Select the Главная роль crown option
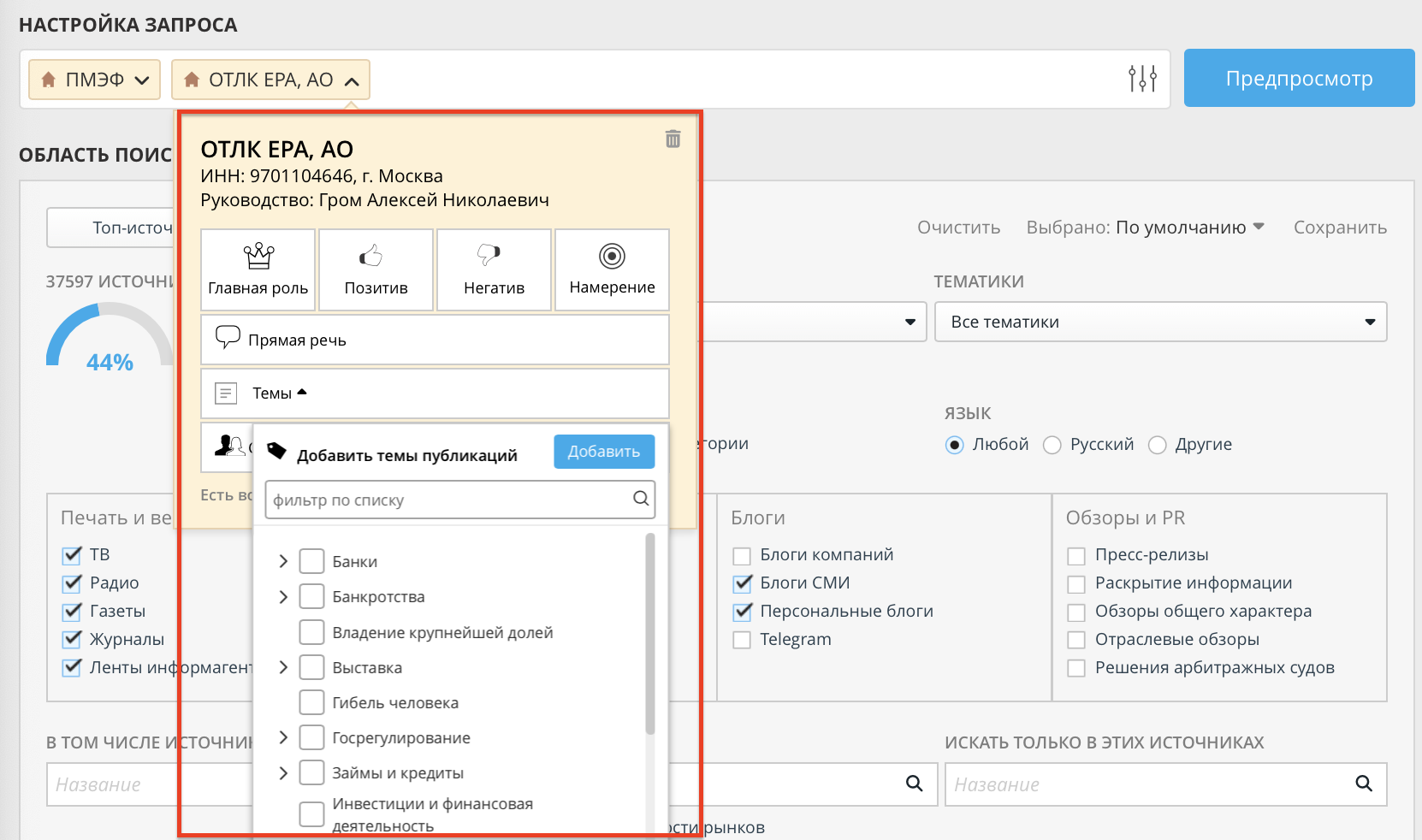This screenshot has width=1422, height=840. pyautogui.click(x=258, y=269)
